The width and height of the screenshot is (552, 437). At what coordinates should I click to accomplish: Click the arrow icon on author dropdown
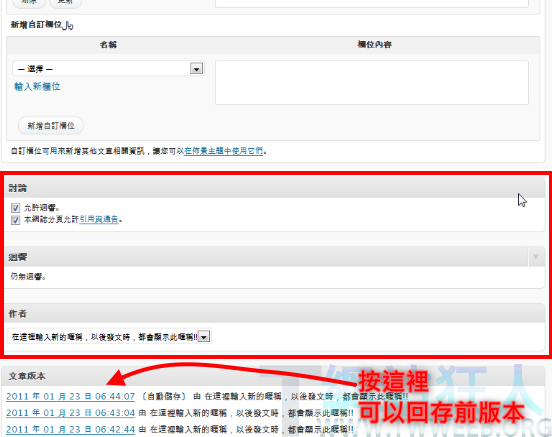204,337
